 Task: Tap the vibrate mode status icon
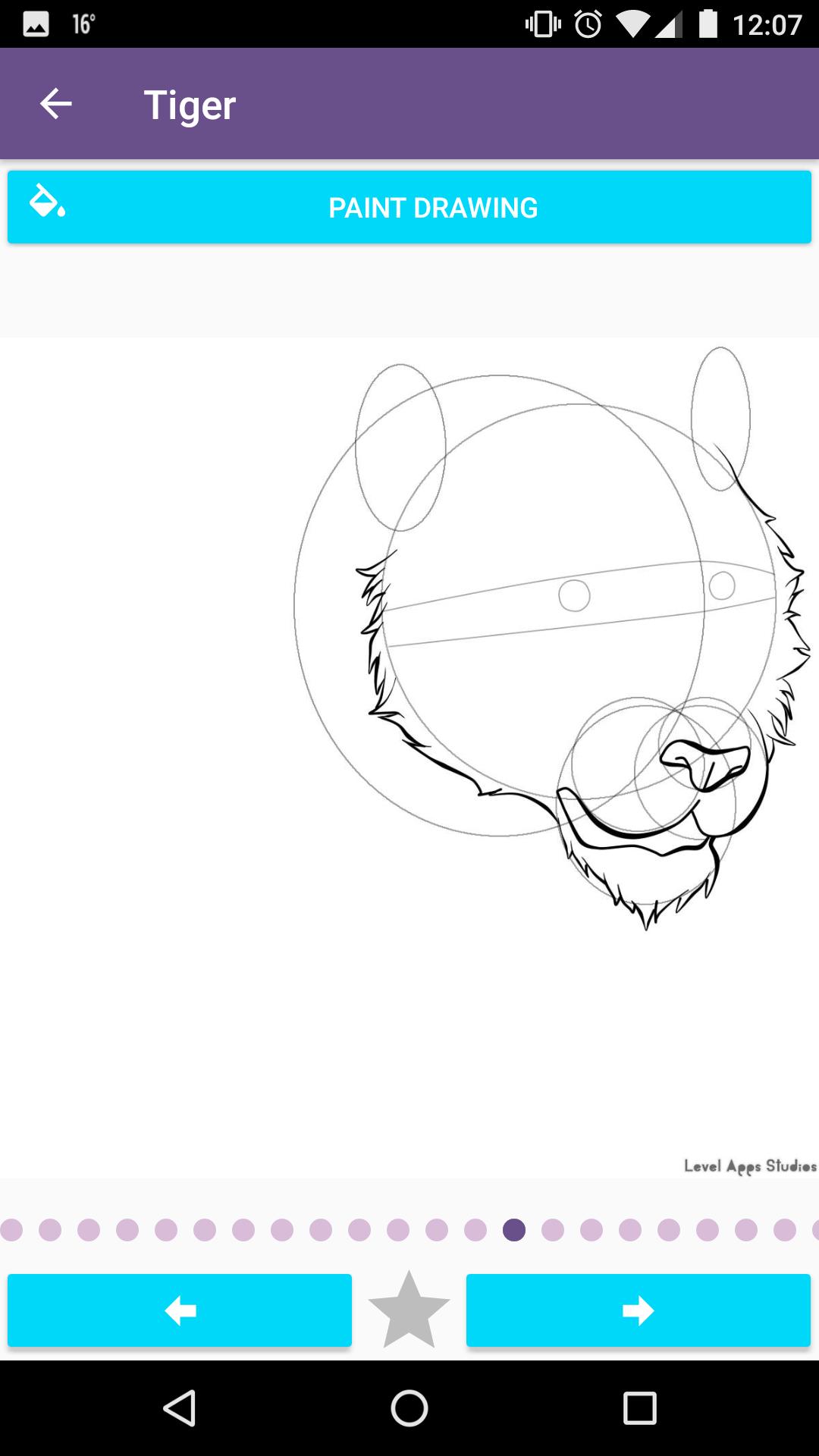pos(543,24)
